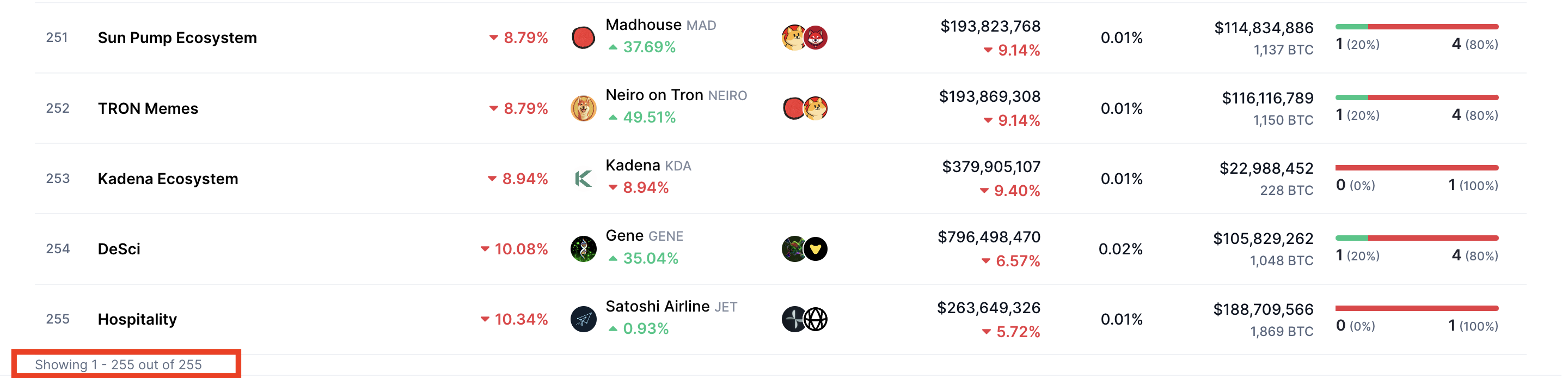
Task: Click the Madhouse MAD coin icon
Action: coord(583,38)
